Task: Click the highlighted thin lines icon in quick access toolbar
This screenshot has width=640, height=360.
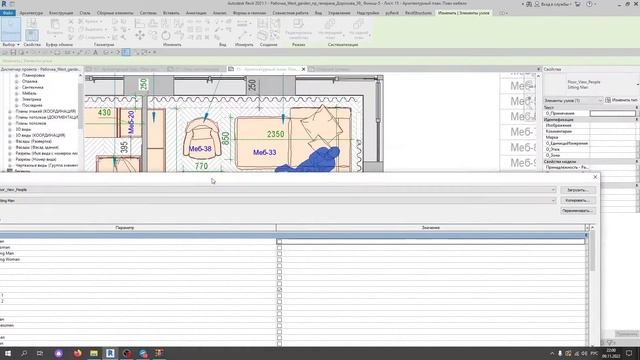Action: pos(126,52)
